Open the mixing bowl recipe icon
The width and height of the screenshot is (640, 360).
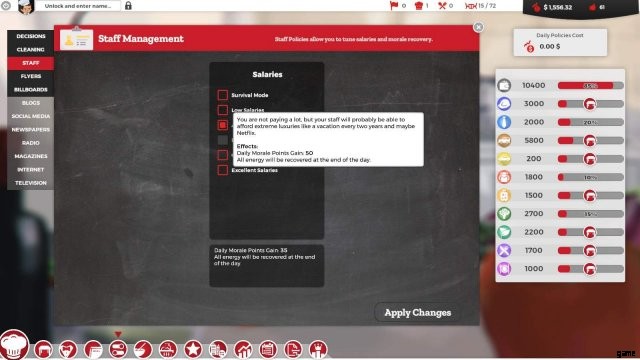point(143,350)
